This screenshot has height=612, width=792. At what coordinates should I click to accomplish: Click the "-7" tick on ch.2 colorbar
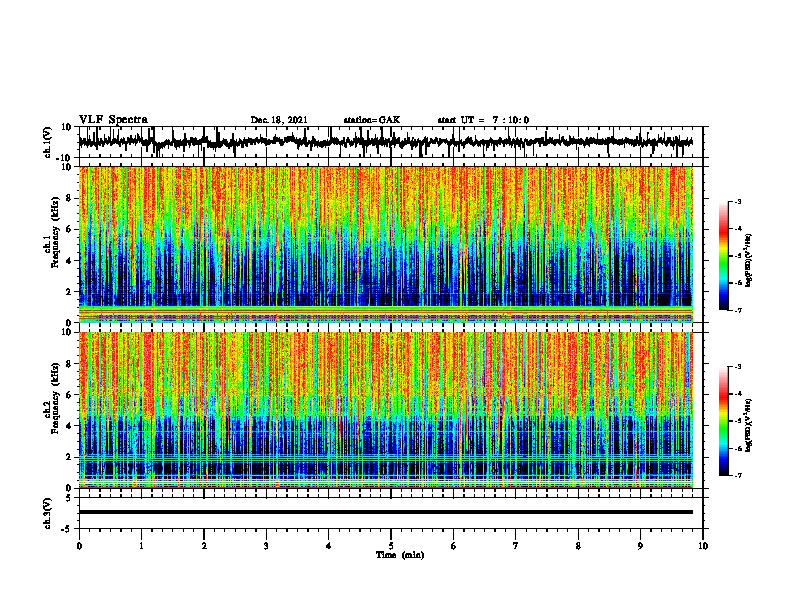coord(738,476)
